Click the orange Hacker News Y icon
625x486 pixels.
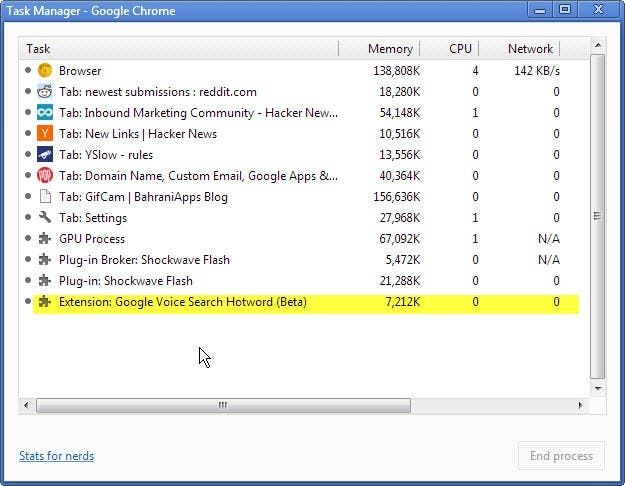45,134
